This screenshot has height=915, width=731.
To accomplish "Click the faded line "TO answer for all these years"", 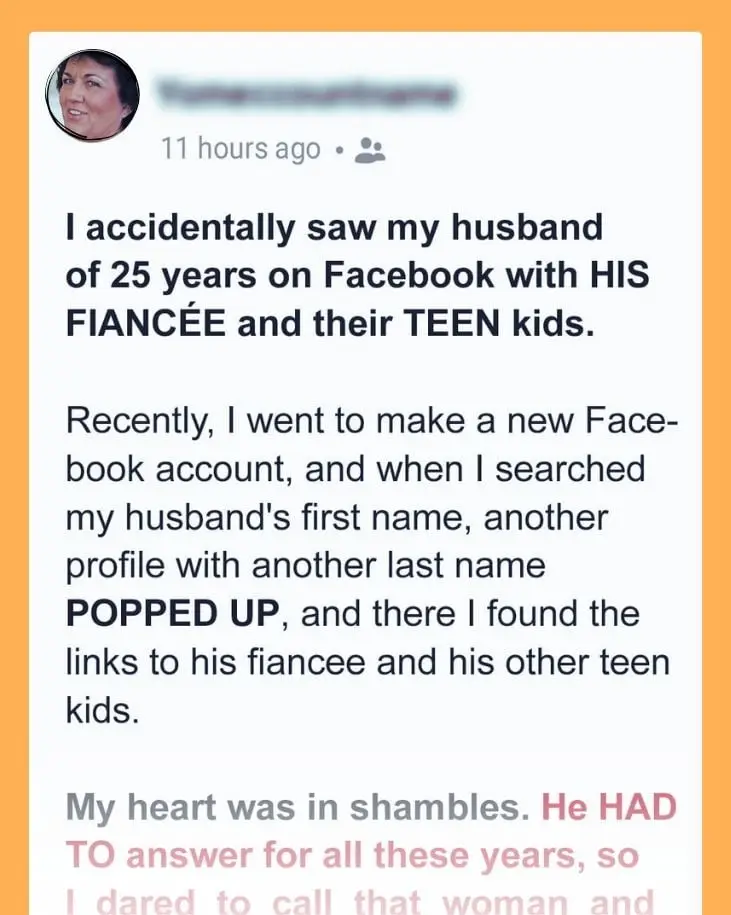I will pos(352,855).
